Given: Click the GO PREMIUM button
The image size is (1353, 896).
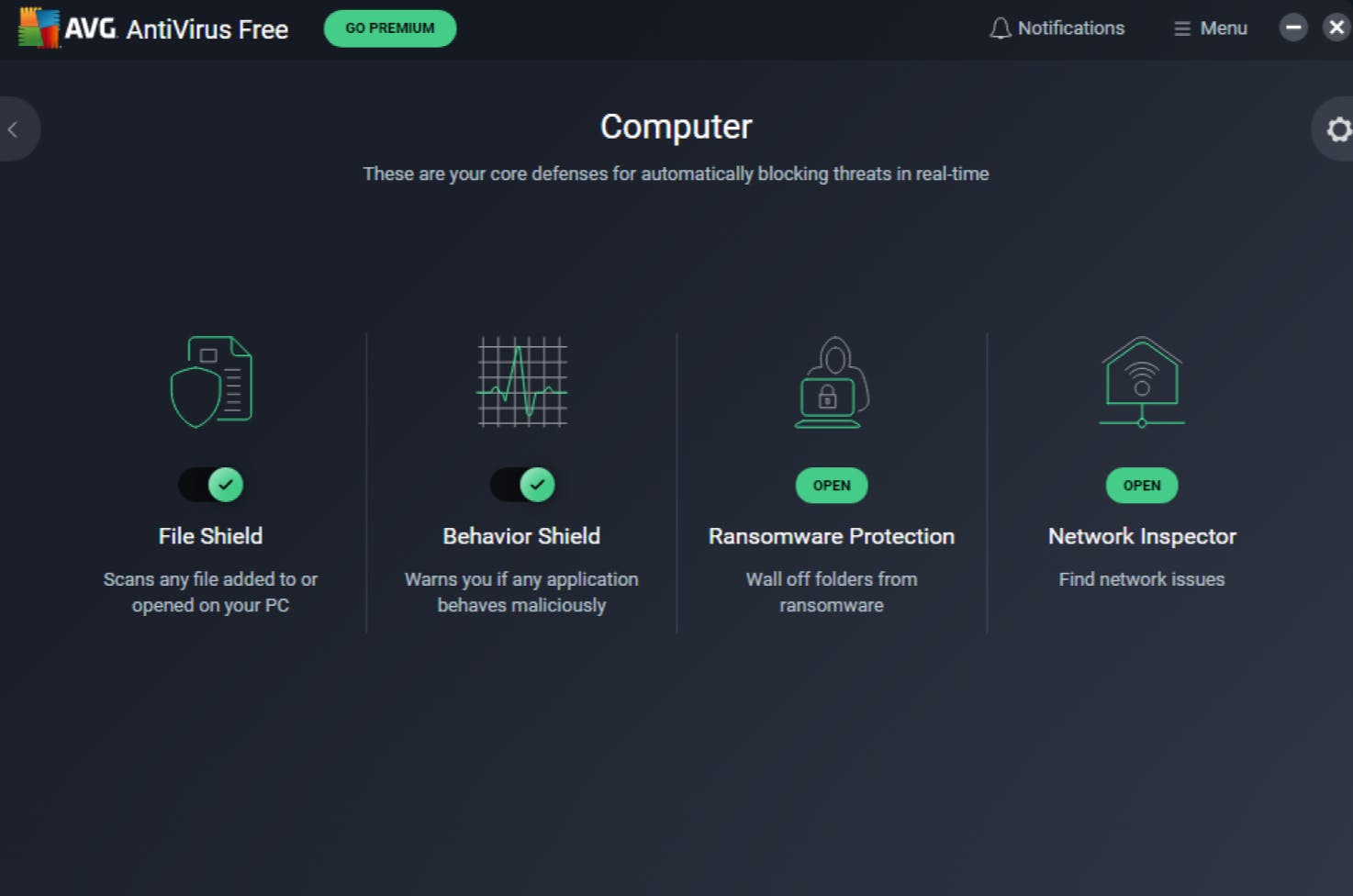Looking at the screenshot, I should click(390, 28).
